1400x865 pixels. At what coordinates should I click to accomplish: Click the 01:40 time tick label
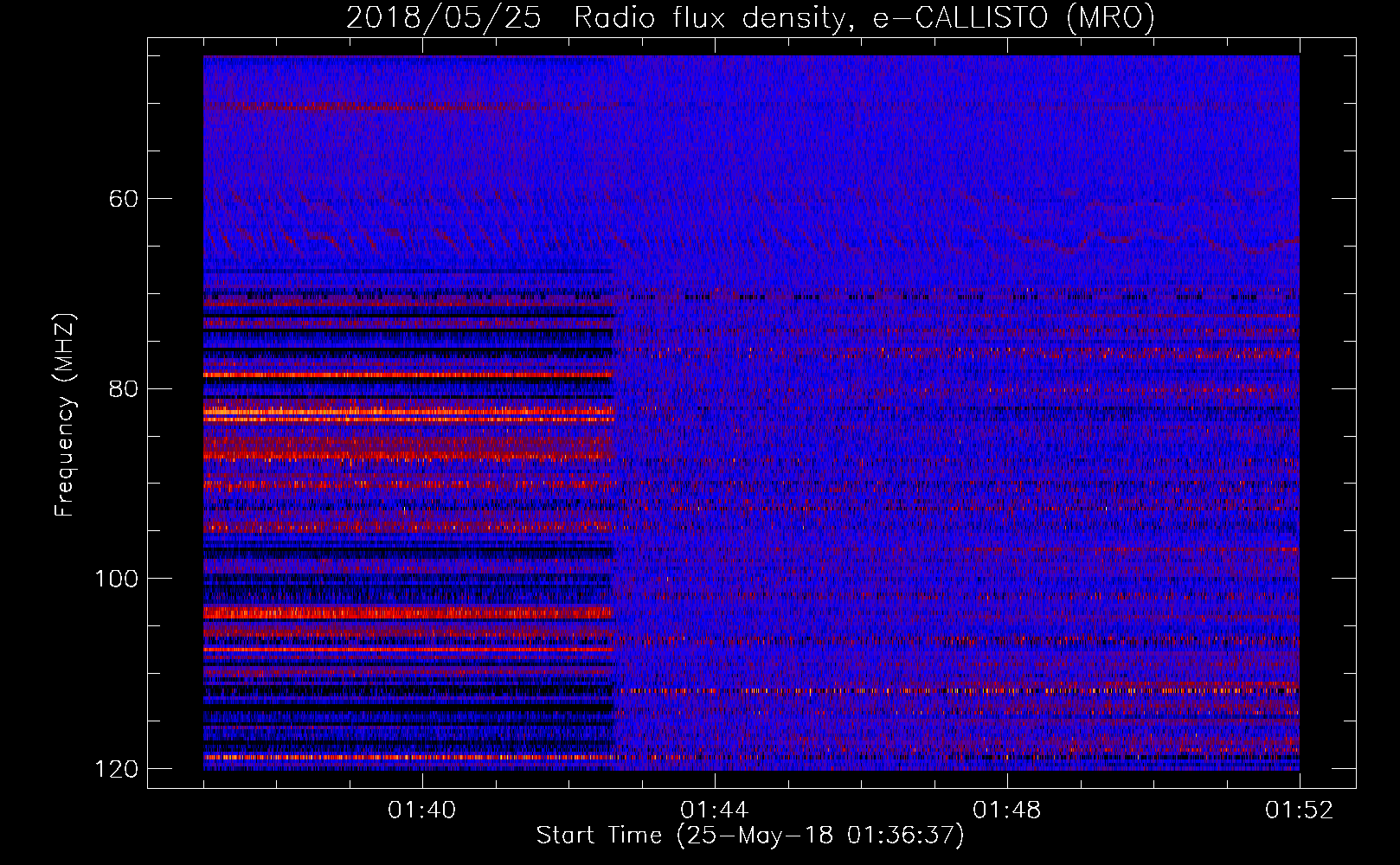(x=422, y=811)
